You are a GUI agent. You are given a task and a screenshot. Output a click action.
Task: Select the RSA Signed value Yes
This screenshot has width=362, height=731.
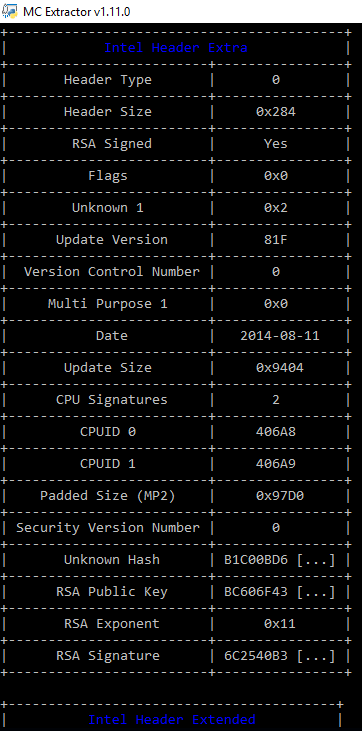pos(276,144)
